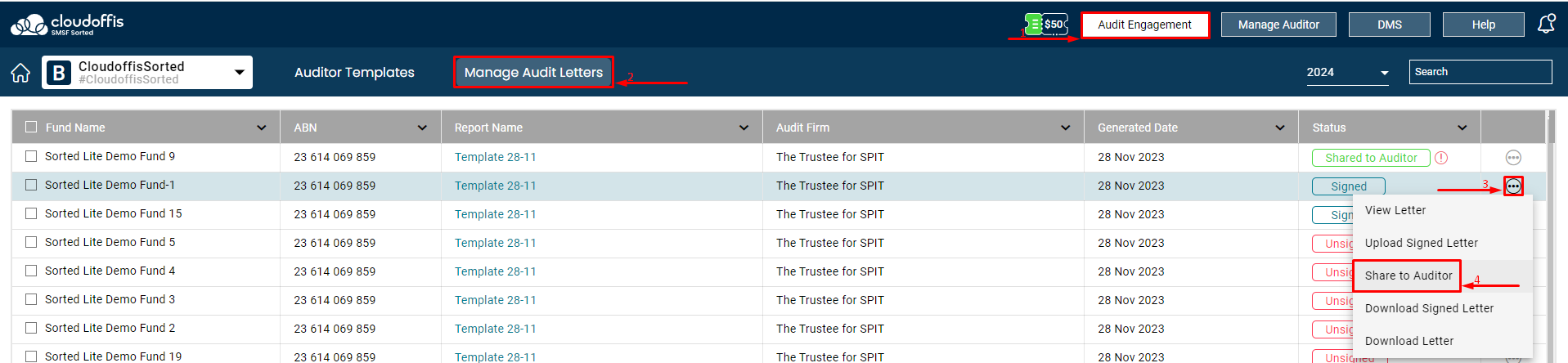Open Template 28-11 link for Fund 15
Image resolution: width=1568 pixels, height=363 pixels.
pos(496,214)
